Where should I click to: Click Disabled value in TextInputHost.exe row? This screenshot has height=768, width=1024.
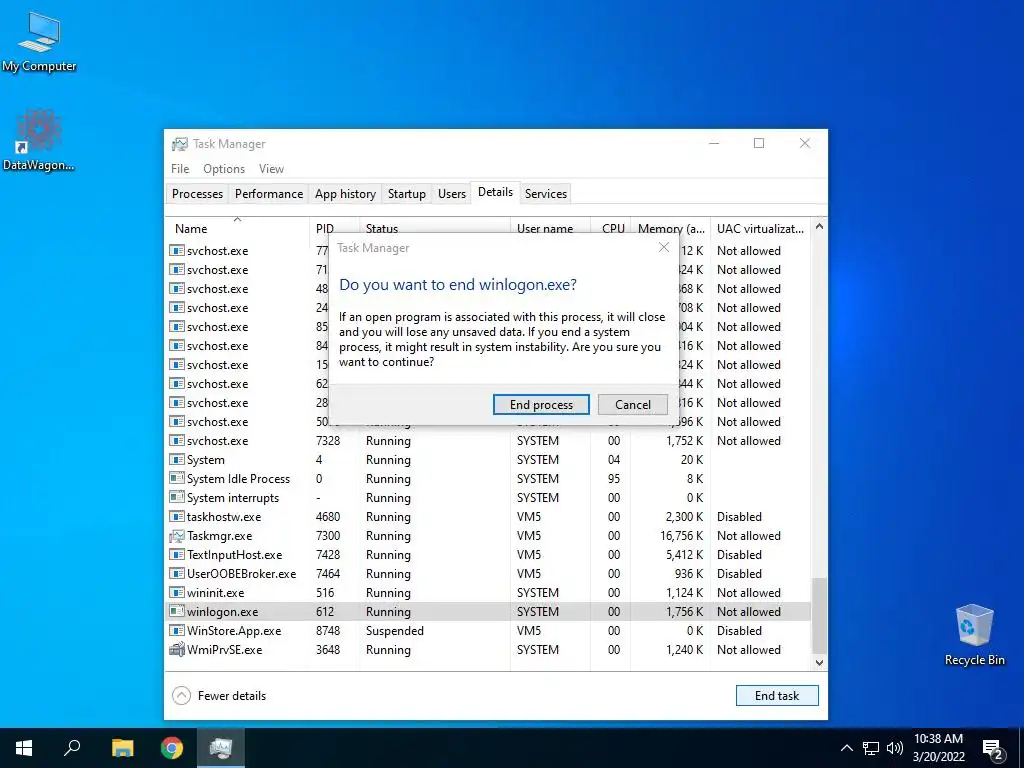point(739,555)
